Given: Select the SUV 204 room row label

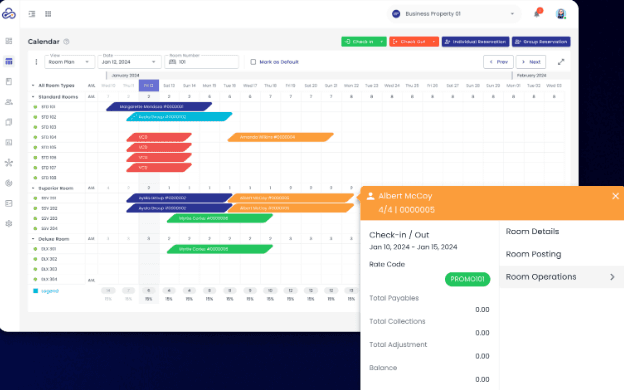Looking at the screenshot, I should 49,228.
